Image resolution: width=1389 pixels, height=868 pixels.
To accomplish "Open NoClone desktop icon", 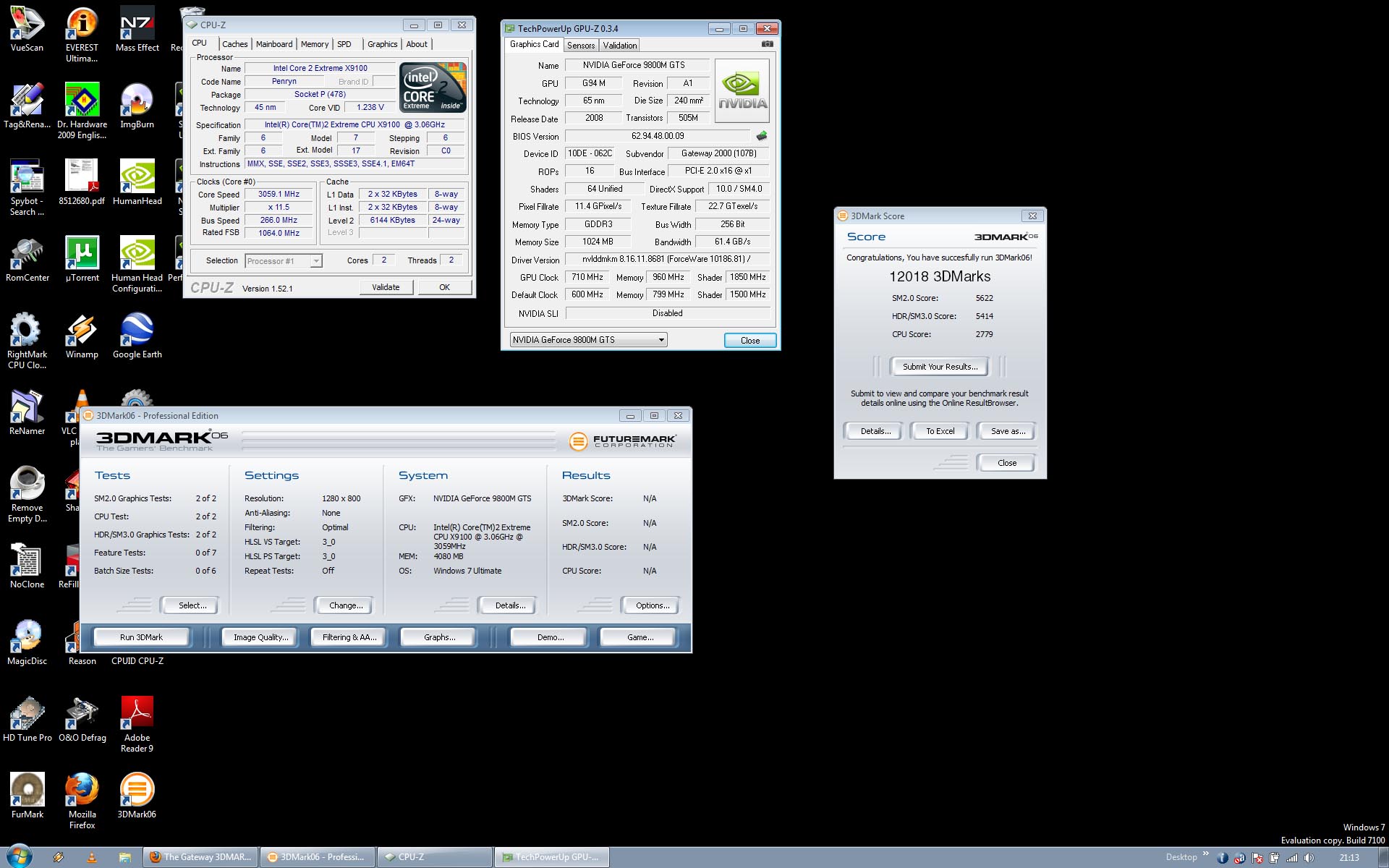I will pyautogui.click(x=27, y=566).
